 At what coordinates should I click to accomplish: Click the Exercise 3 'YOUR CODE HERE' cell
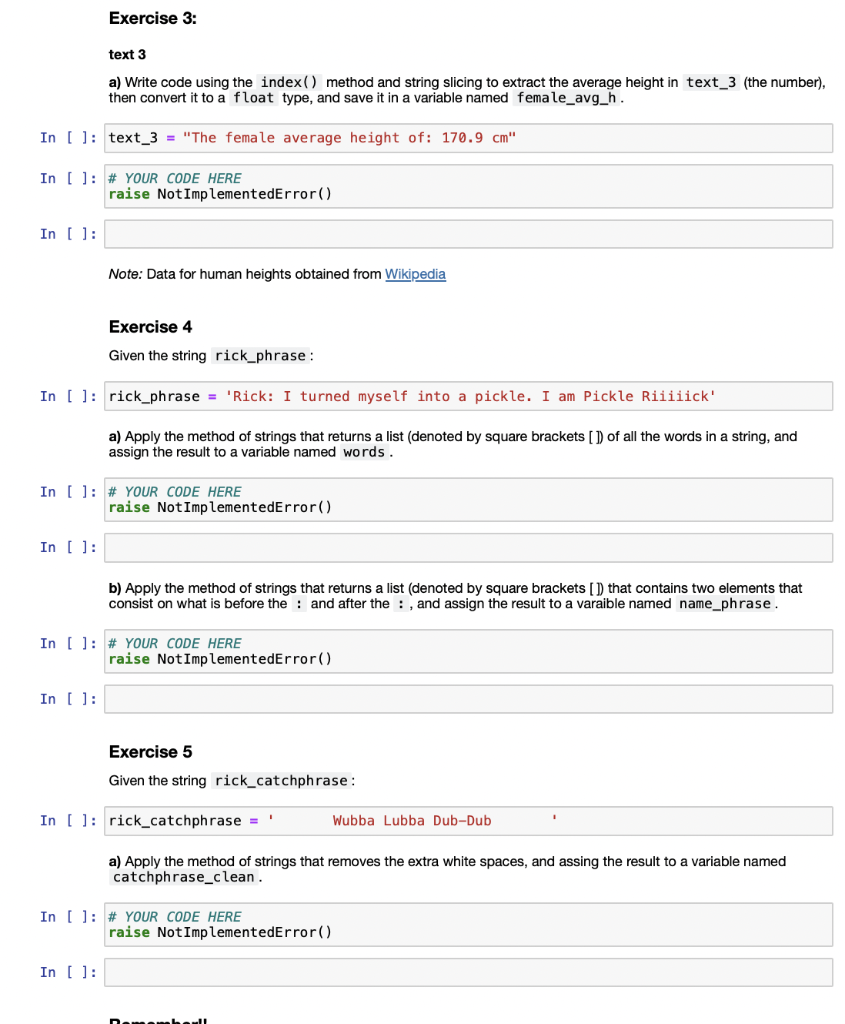pyautogui.click(x=468, y=186)
